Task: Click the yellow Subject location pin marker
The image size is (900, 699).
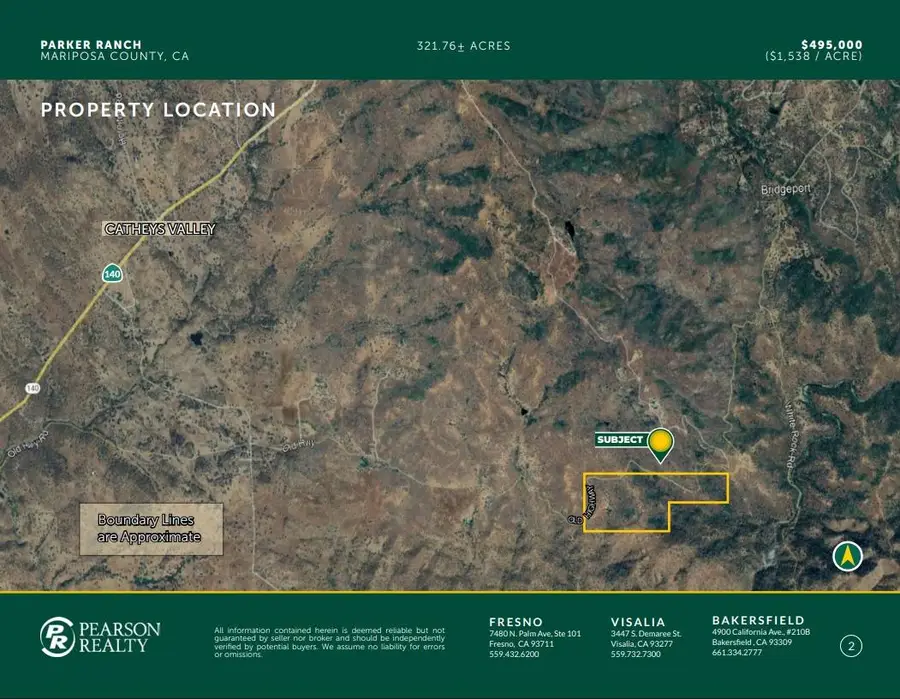Action: tap(660, 443)
